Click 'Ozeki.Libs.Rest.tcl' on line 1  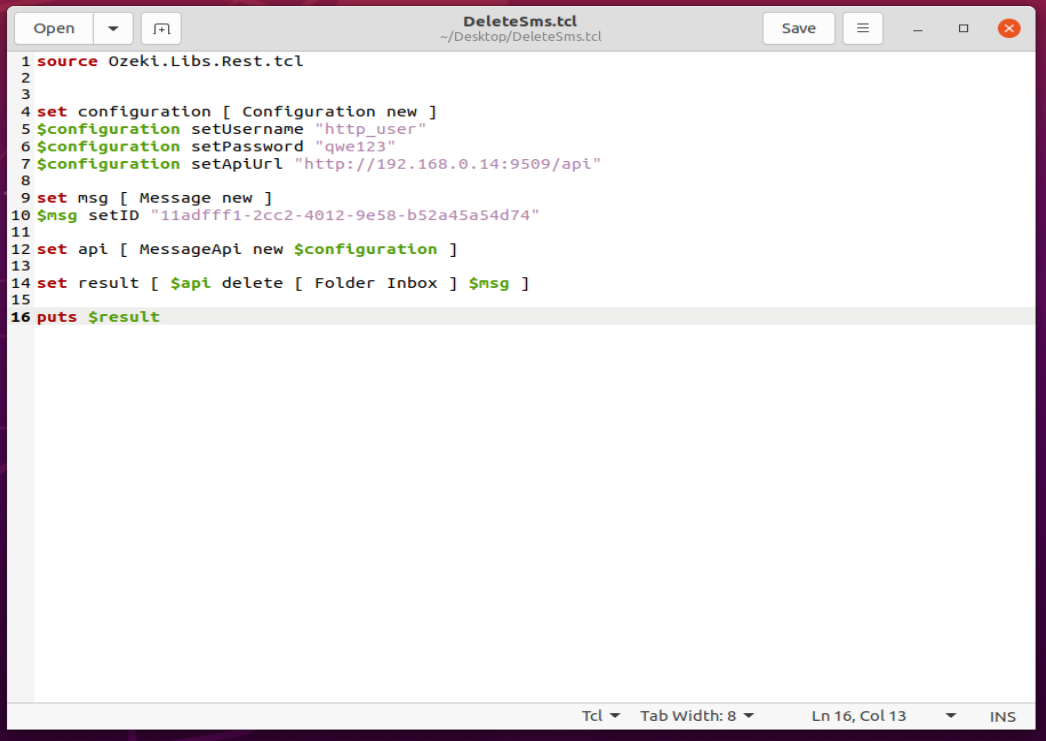tap(206, 61)
